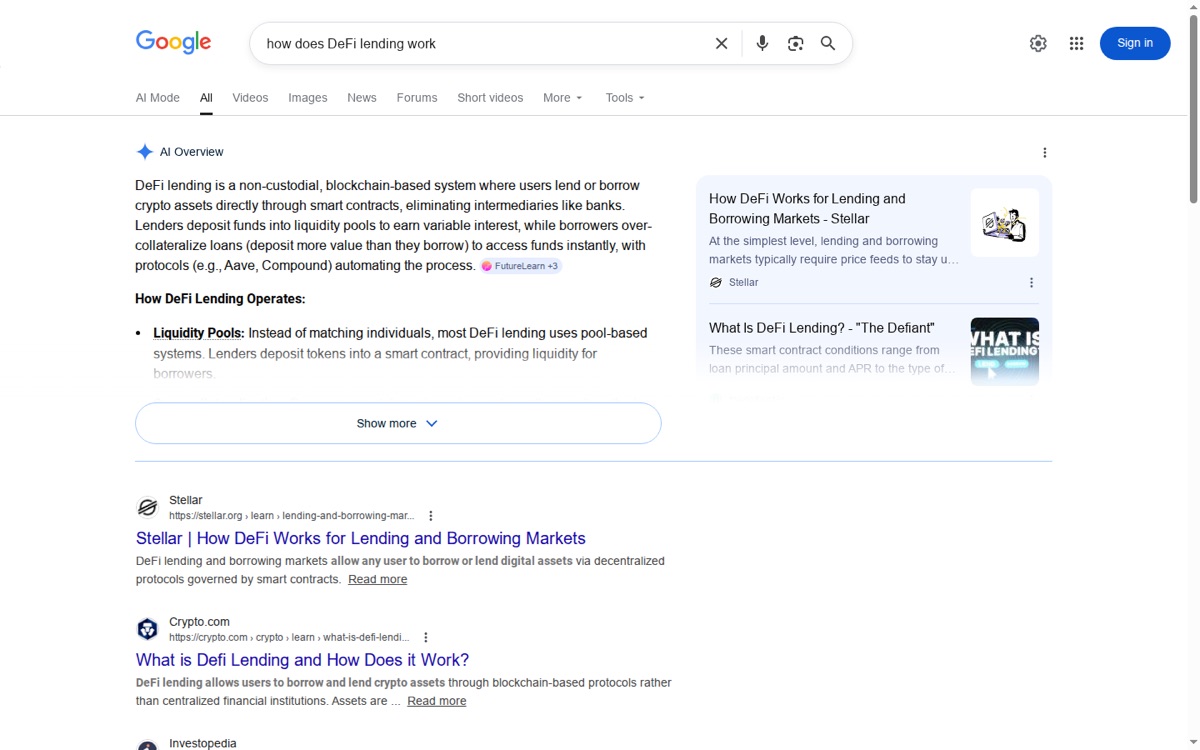This screenshot has height=750, width=1200.
Task: Click the Stellar icon in source card
Action: [715, 283]
